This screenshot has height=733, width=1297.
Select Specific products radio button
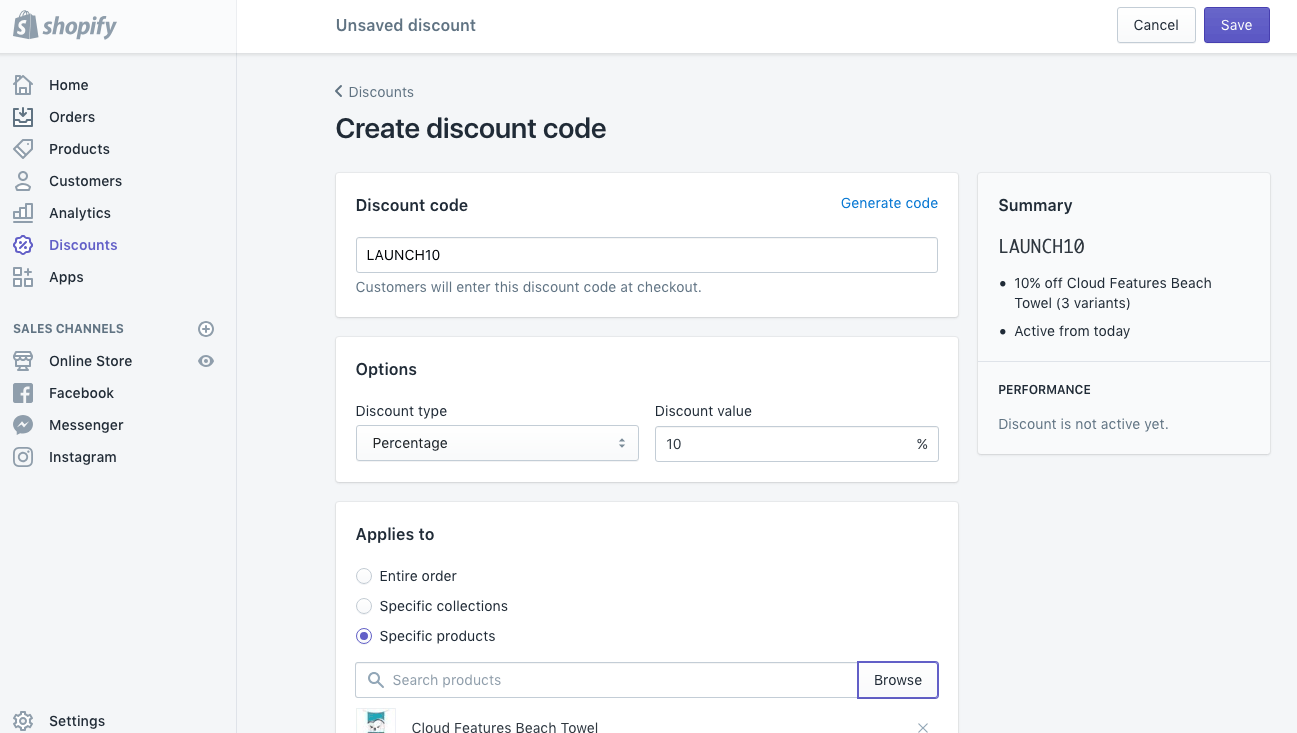point(364,636)
